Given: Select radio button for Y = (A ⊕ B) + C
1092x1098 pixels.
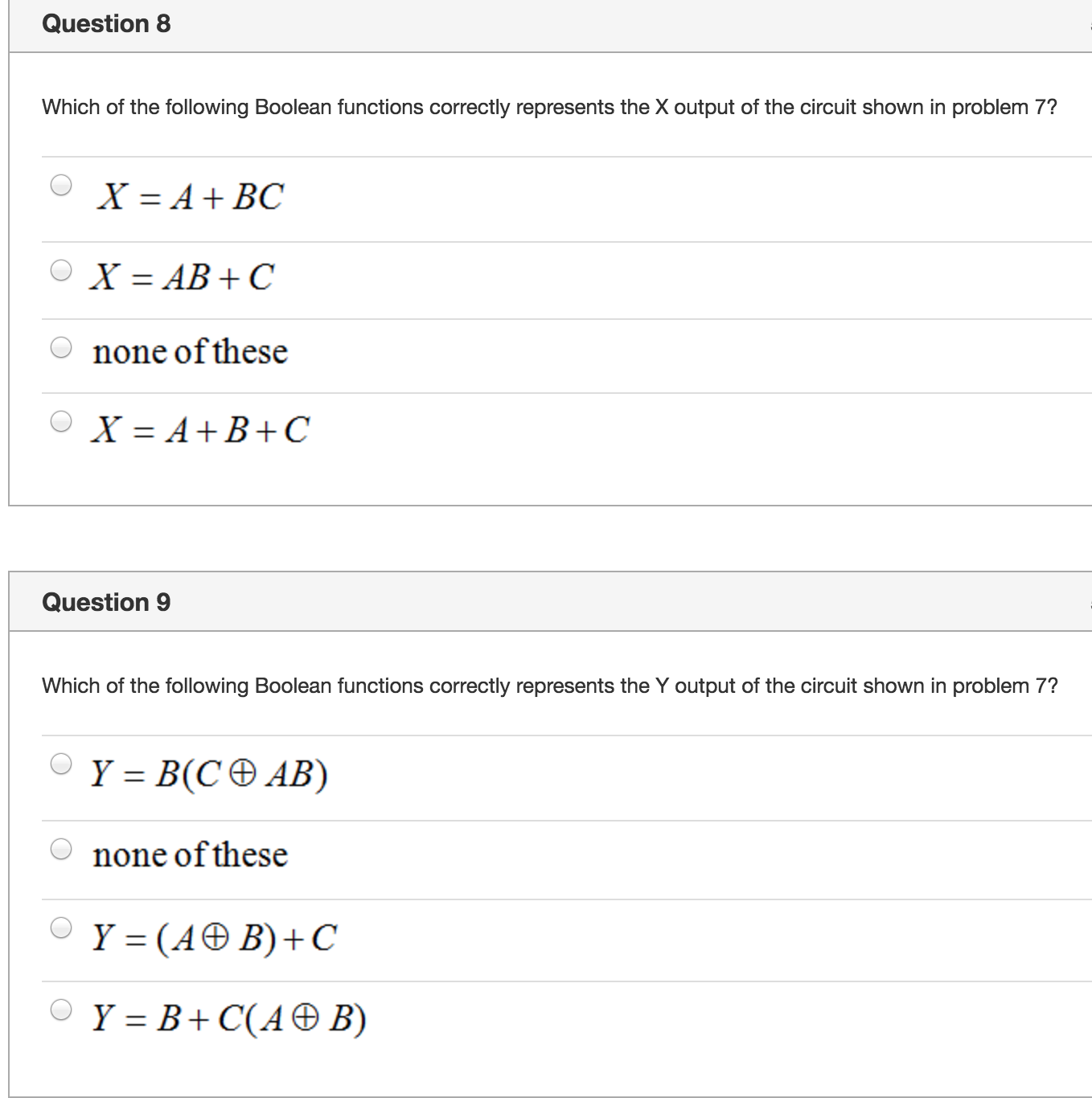Looking at the screenshot, I should (61, 928).
